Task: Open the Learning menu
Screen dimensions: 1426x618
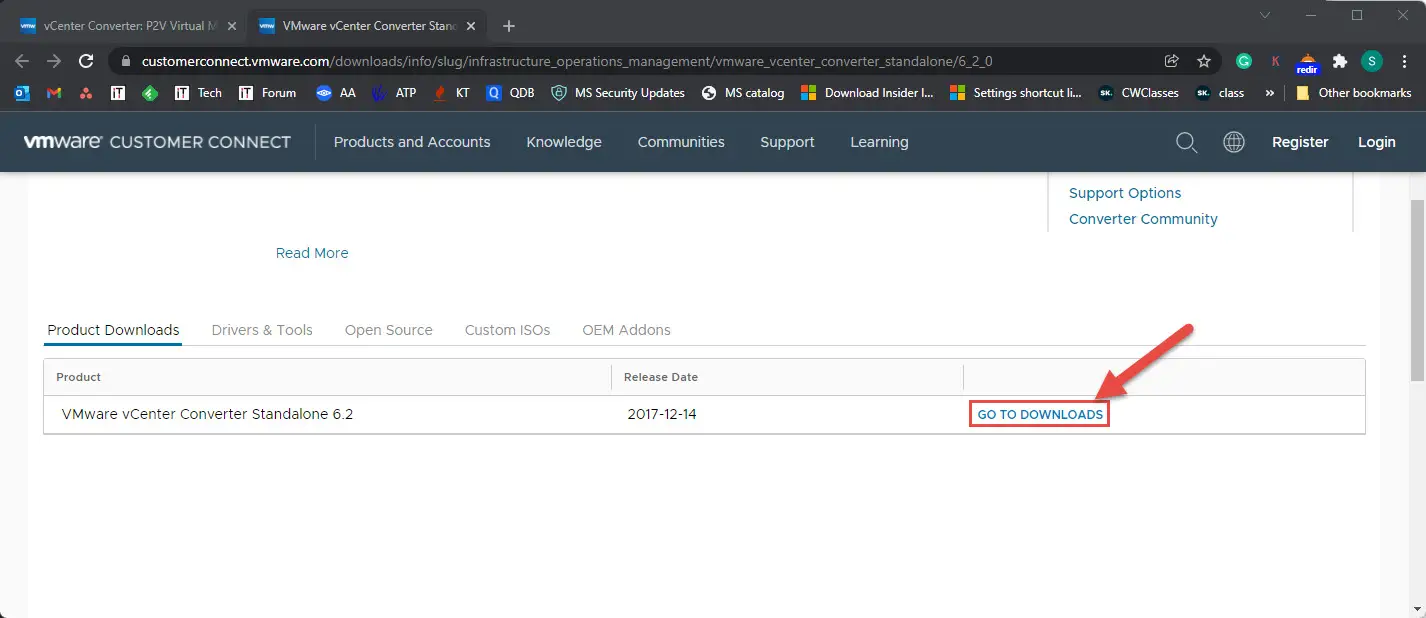Action: tap(879, 142)
